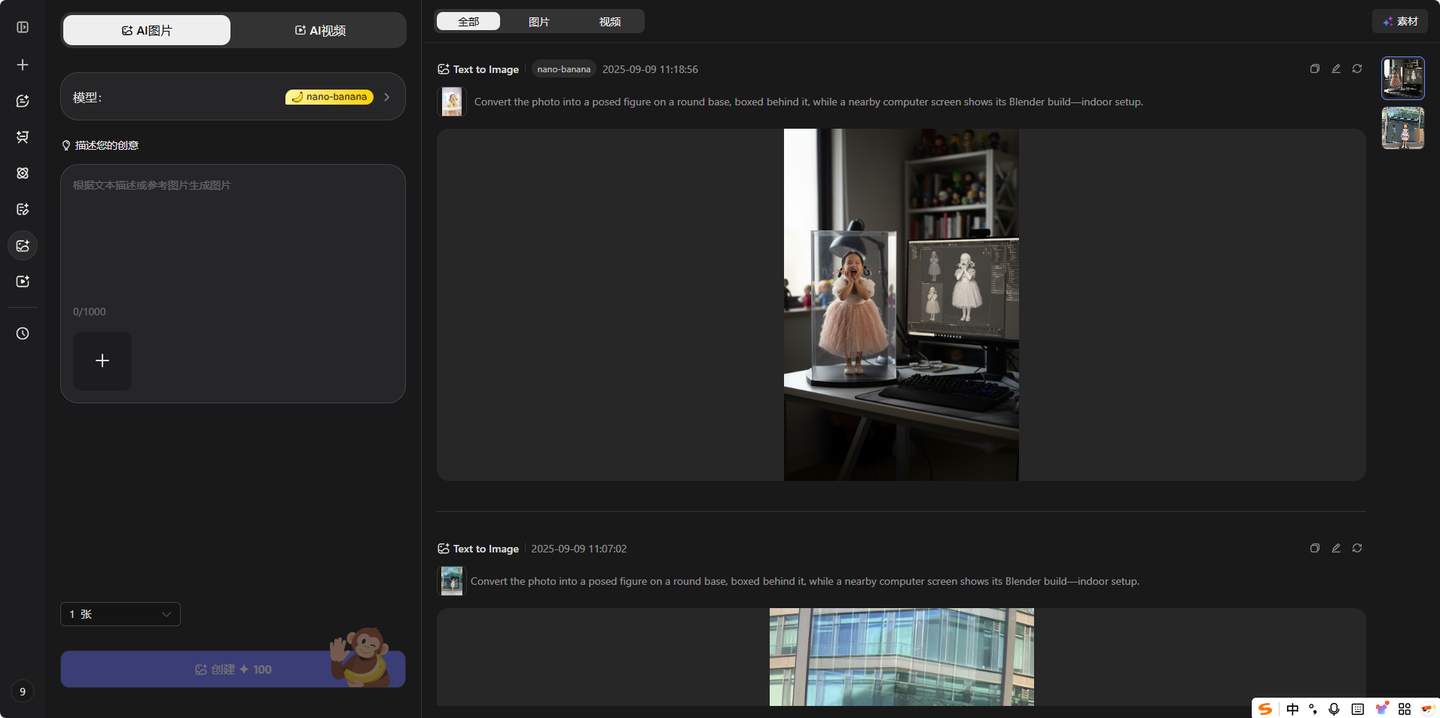The width and height of the screenshot is (1440, 718).
Task: Click the history clock icon in the sidebar
Action: tap(23, 333)
